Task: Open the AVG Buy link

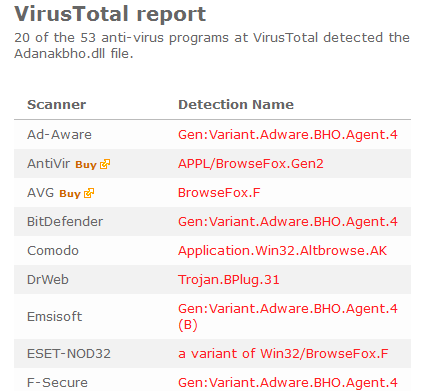Action: 70,194
